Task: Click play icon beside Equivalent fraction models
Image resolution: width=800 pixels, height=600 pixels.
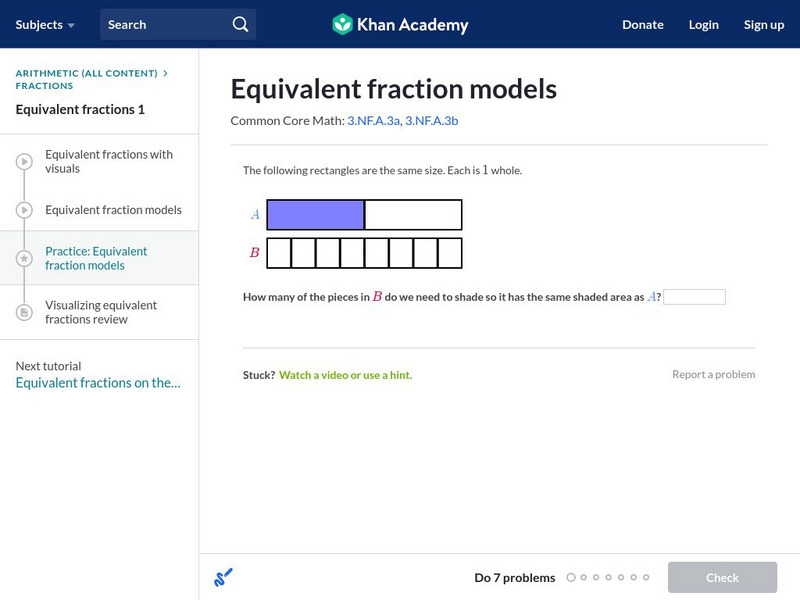Action: tap(24, 210)
